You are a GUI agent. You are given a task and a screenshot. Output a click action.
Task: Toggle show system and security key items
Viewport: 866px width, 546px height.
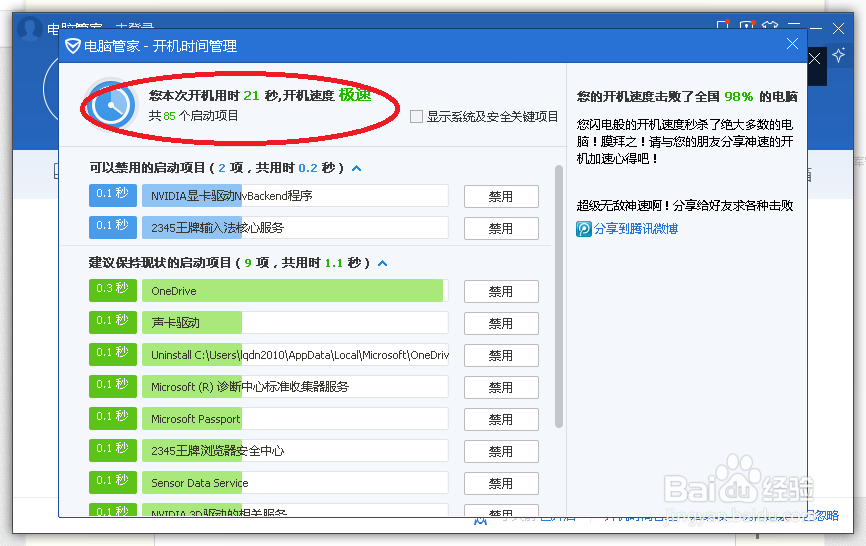point(416,116)
